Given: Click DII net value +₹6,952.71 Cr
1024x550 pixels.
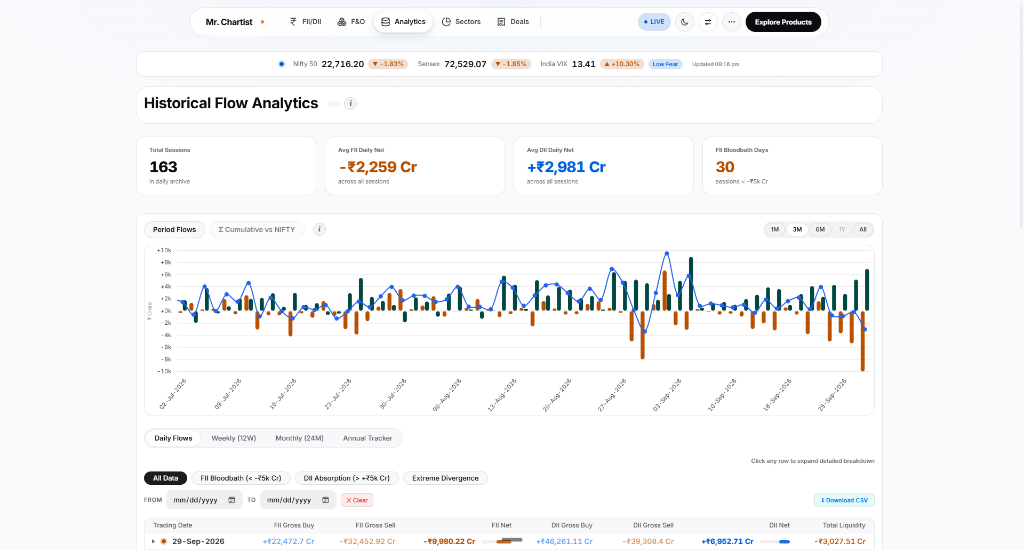Looking at the screenshot, I should tap(728, 542).
